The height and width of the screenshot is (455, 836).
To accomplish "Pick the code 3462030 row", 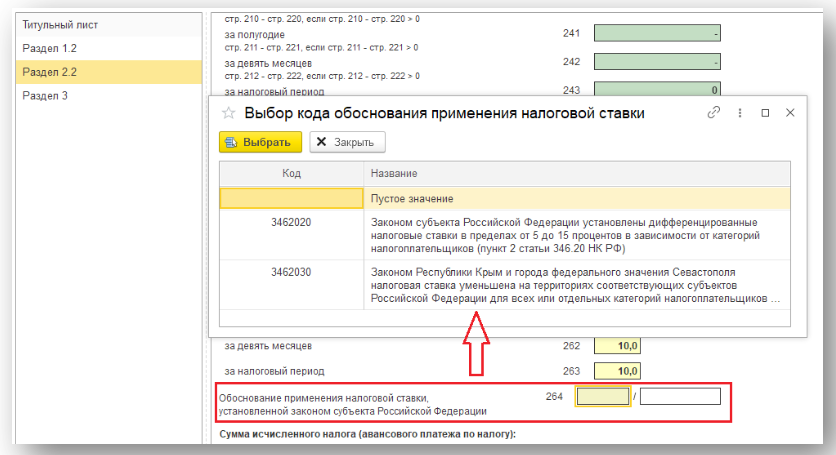I will [505, 284].
